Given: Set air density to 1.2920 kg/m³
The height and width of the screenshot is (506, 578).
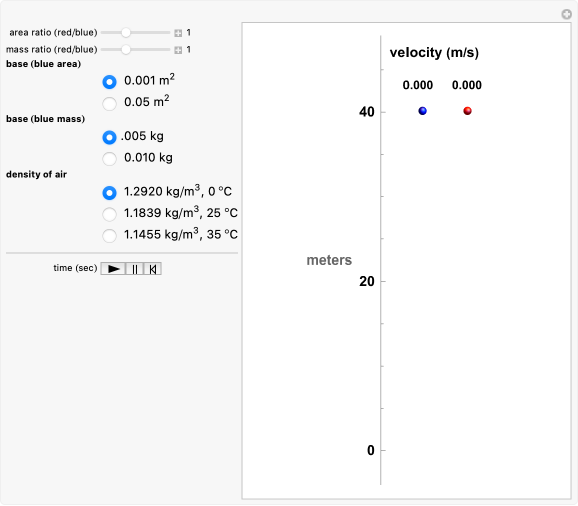Looking at the screenshot, I should pos(109,193).
